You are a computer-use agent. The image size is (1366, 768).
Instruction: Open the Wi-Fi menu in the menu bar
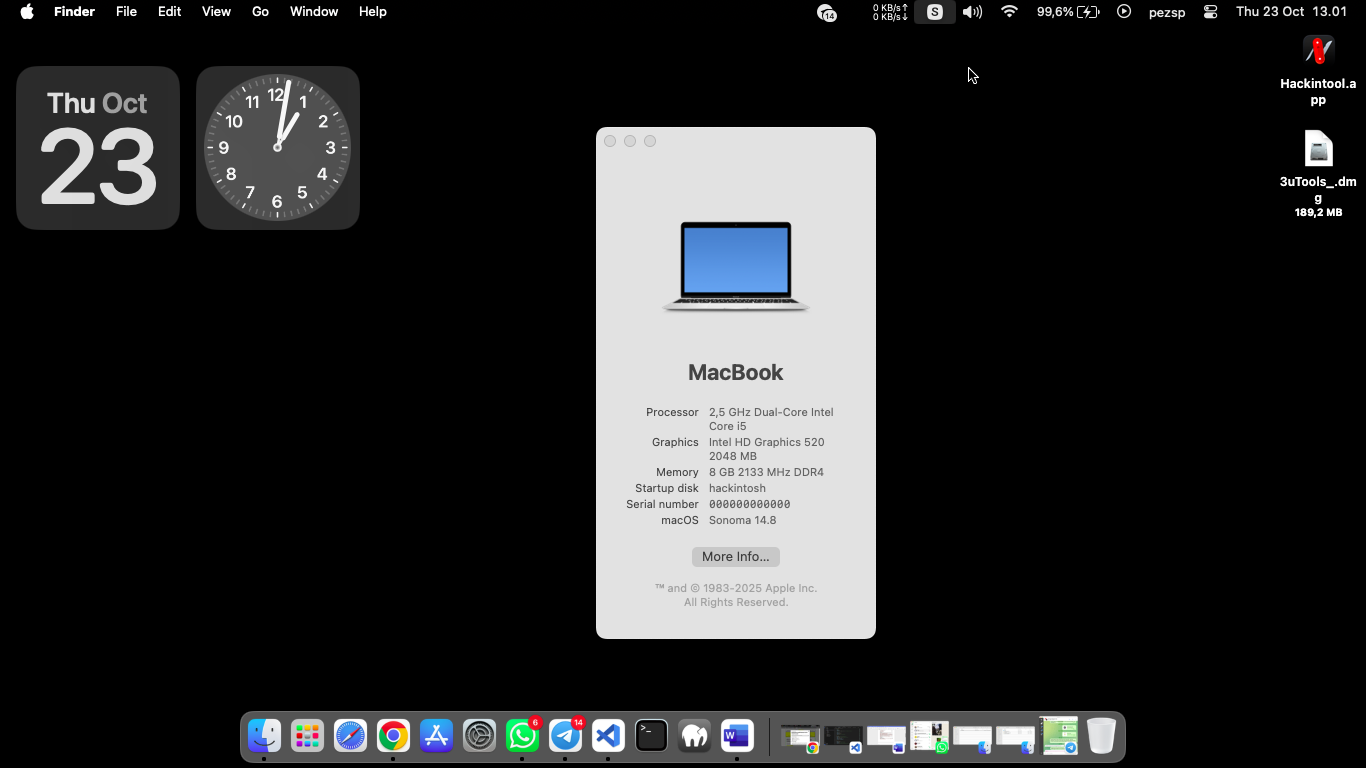(x=1009, y=12)
